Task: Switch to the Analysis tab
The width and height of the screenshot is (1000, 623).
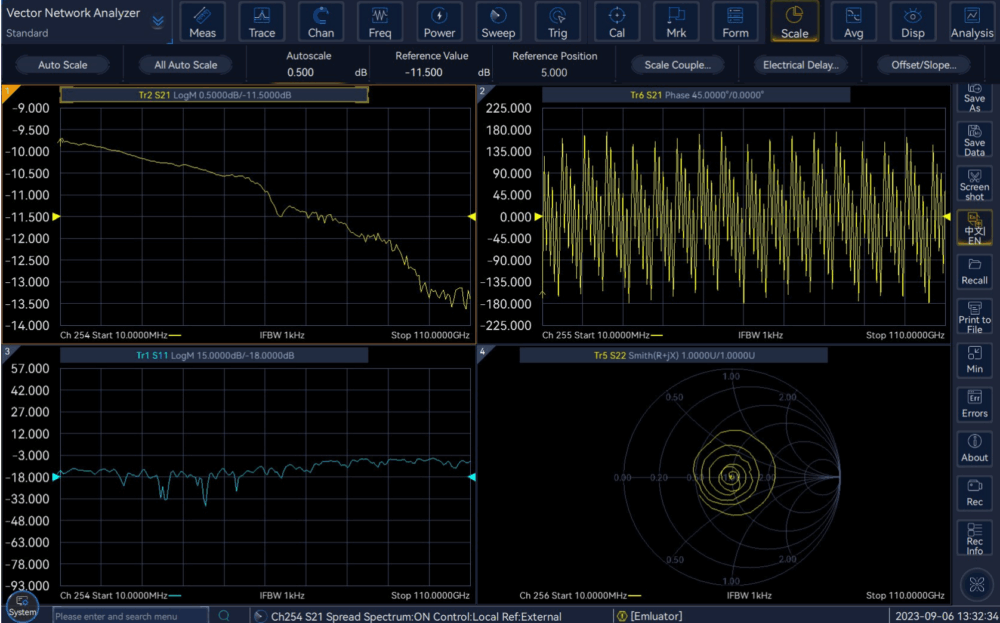Action: (x=972, y=22)
